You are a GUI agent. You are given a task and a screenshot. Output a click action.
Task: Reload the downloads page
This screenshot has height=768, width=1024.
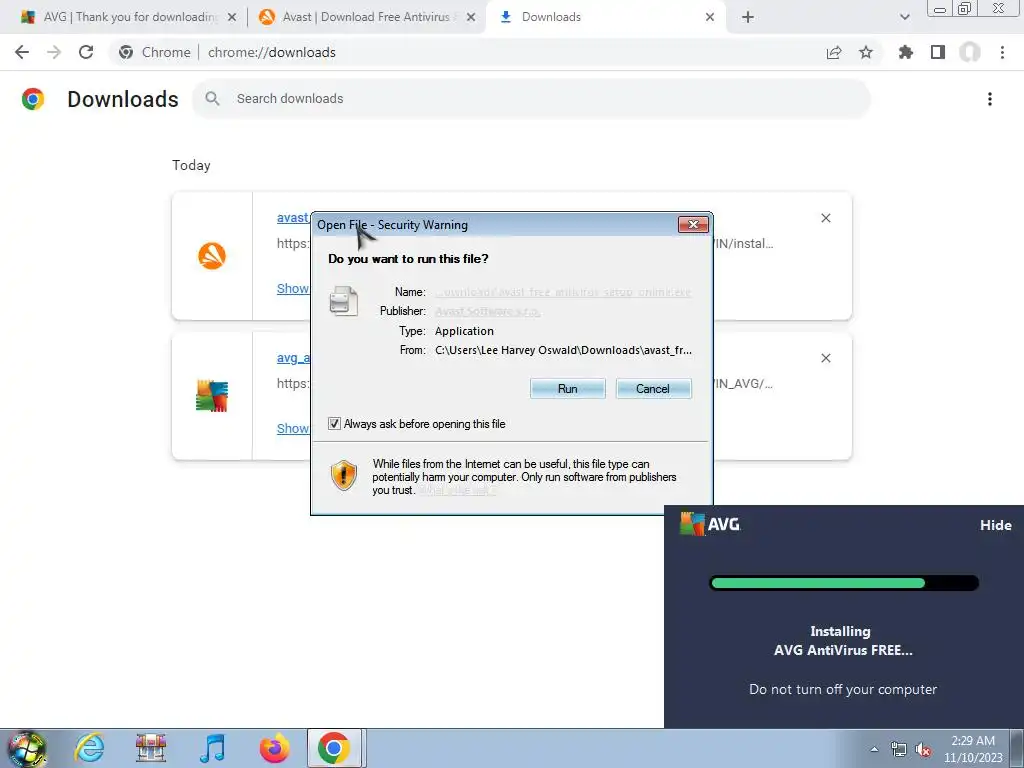point(86,52)
